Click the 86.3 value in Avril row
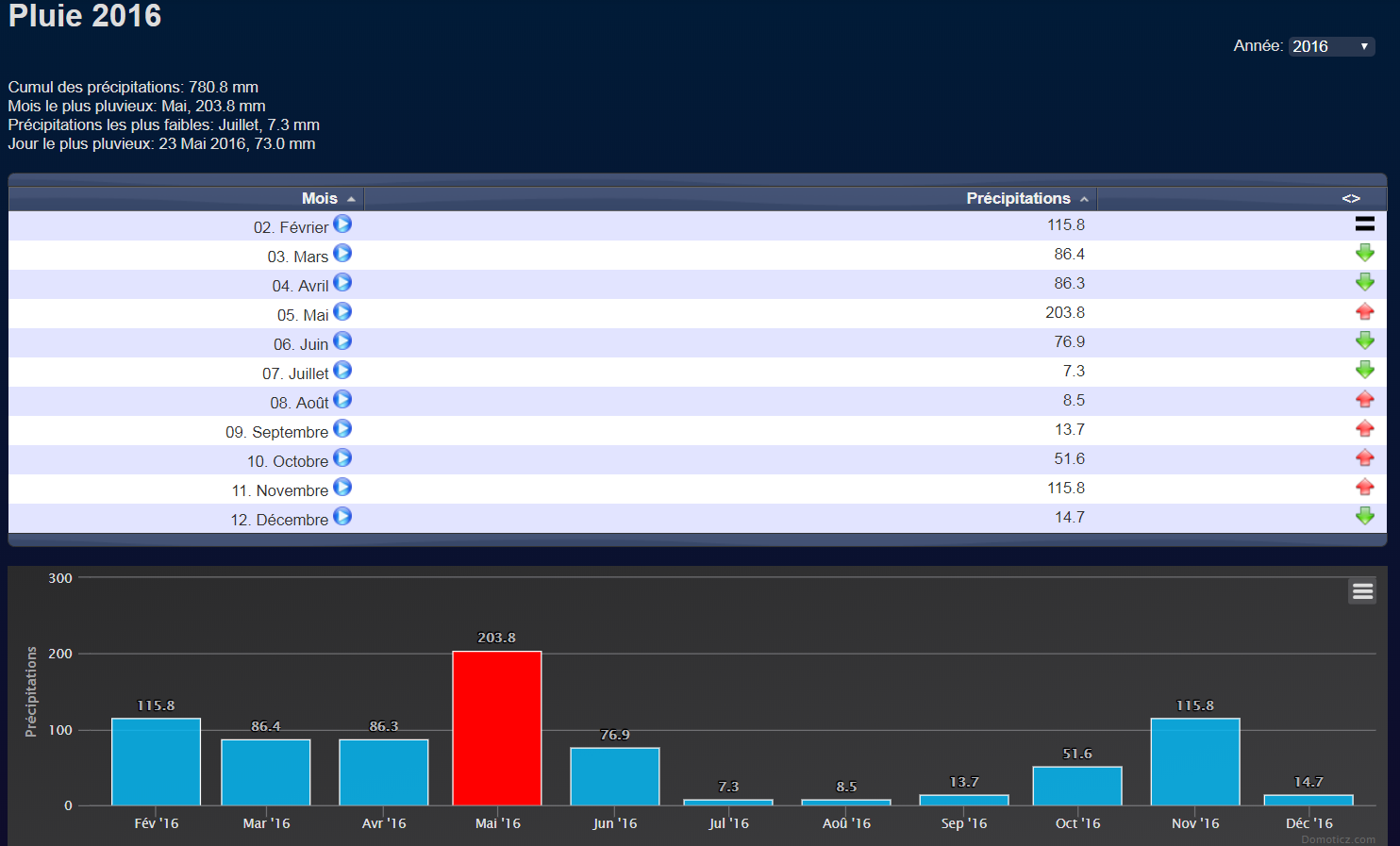Image resolution: width=1400 pixels, height=846 pixels. 1070,283
